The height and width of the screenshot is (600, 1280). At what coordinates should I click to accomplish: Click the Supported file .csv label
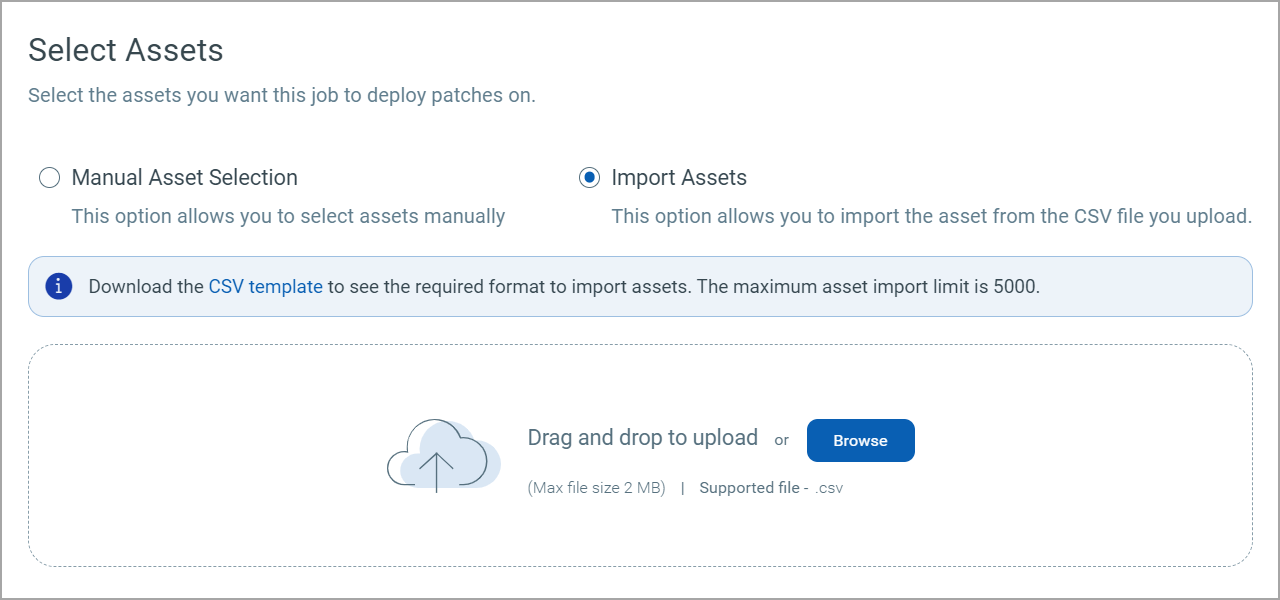click(770, 487)
